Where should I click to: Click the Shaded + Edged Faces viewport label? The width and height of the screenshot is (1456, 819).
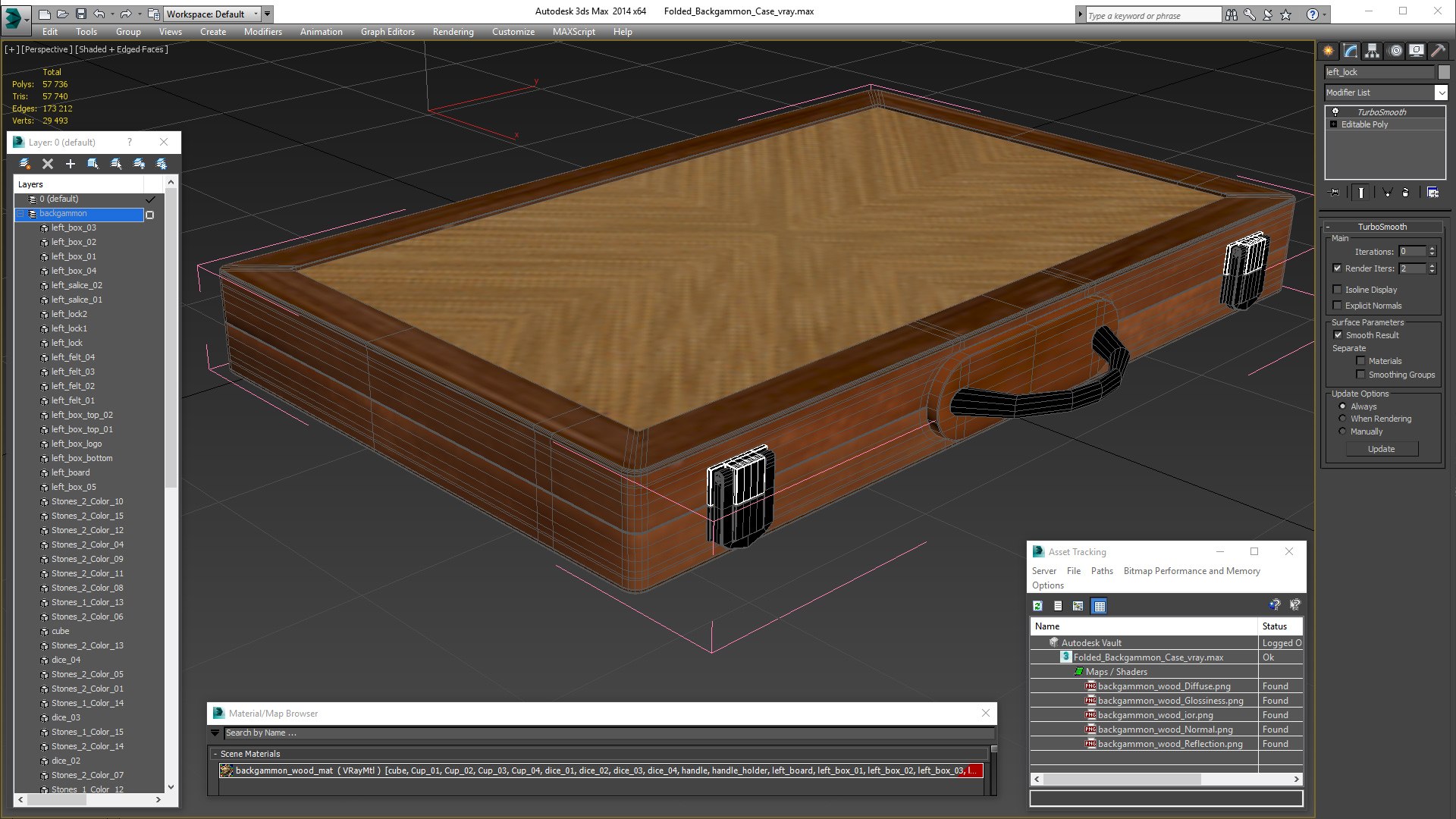point(122,49)
